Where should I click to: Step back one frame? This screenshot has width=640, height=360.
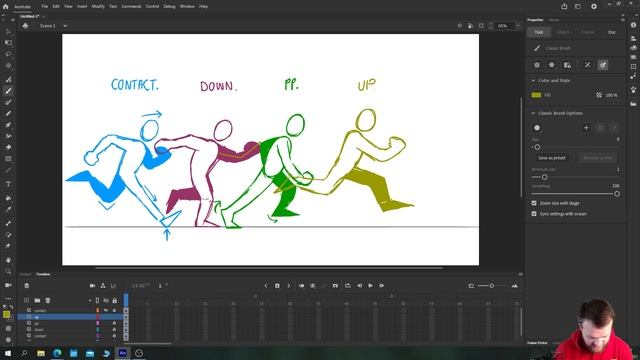click(x=360, y=286)
